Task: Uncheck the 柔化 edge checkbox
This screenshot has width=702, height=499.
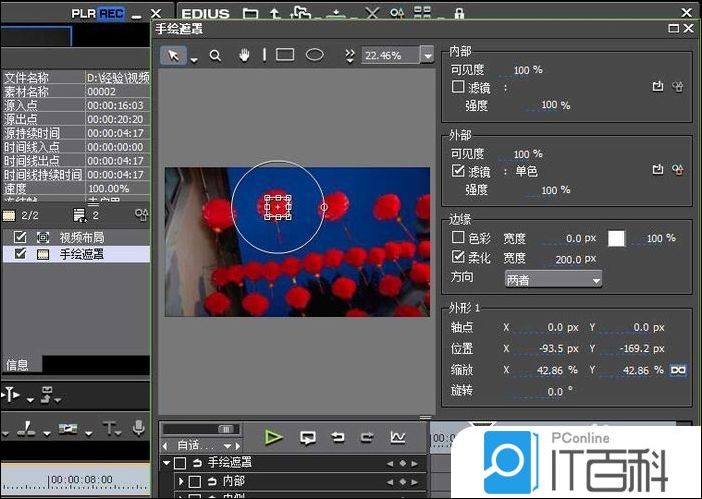Action: pyautogui.click(x=458, y=258)
